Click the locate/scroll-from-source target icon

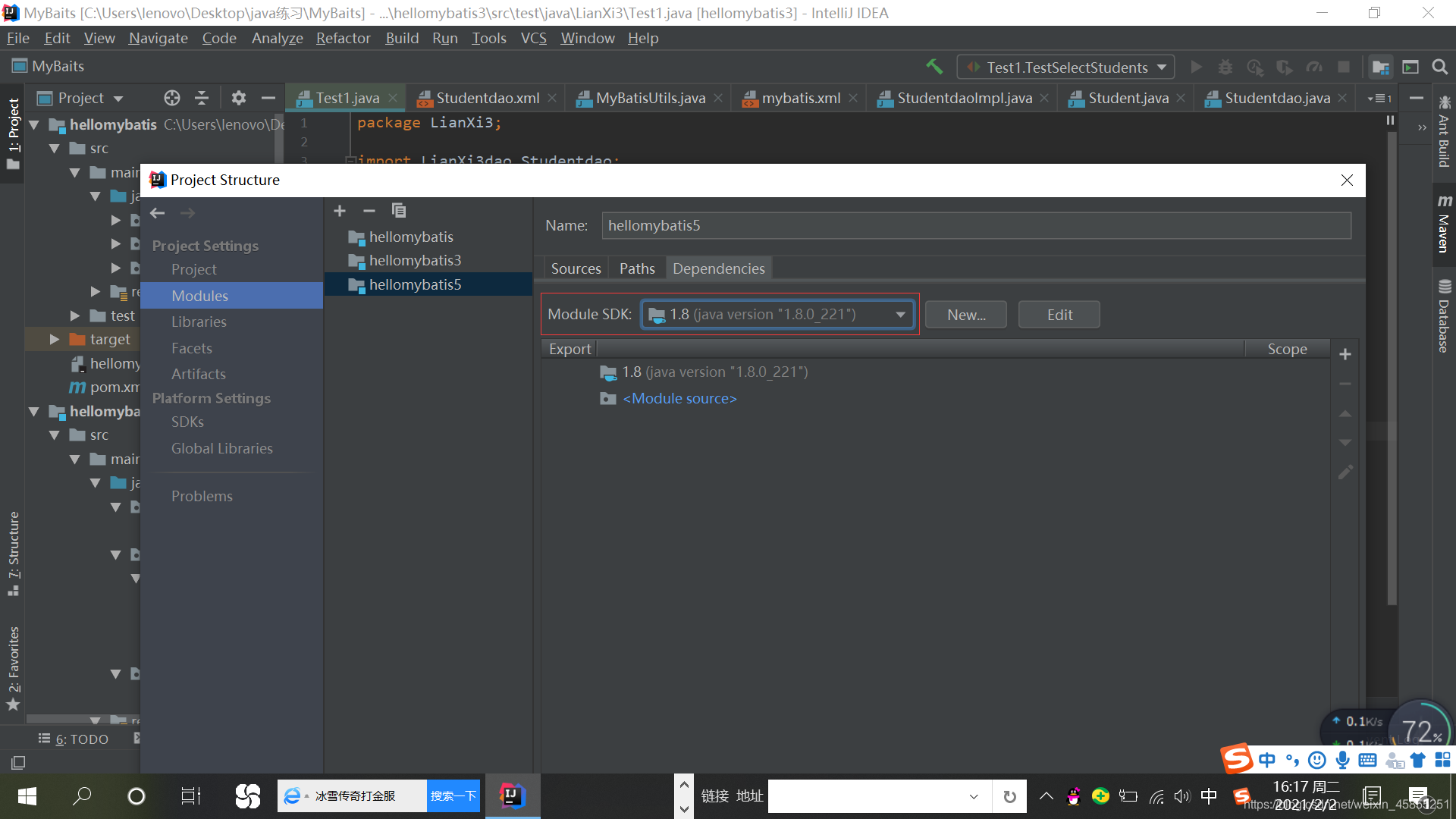[172, 98]
